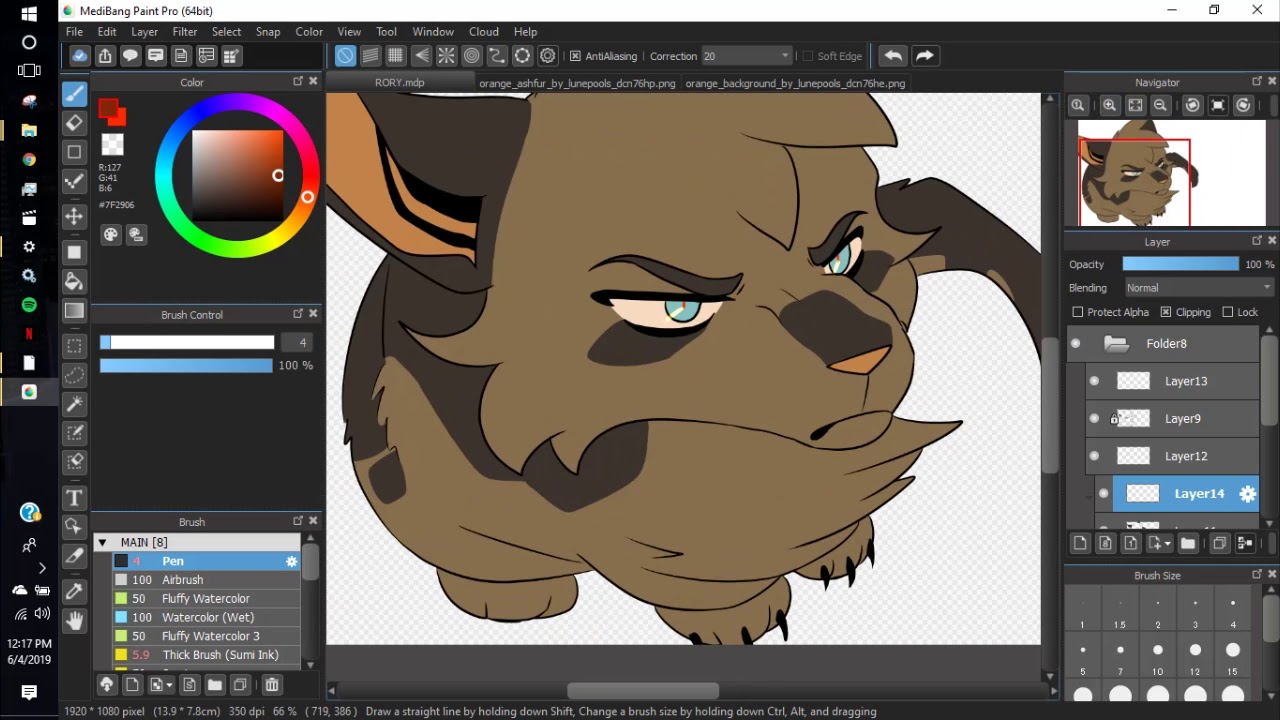Enable concentric circle snap
This screenshot has width=1280, height=720.
(x=472, y=56)
